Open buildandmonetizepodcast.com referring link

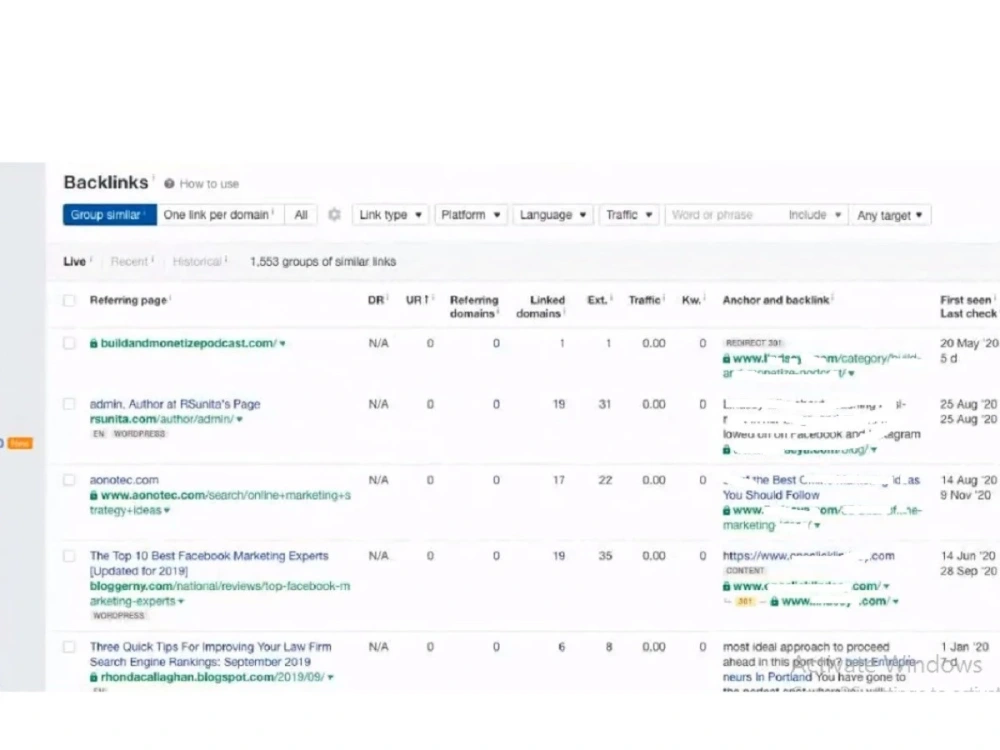[189, 343]
